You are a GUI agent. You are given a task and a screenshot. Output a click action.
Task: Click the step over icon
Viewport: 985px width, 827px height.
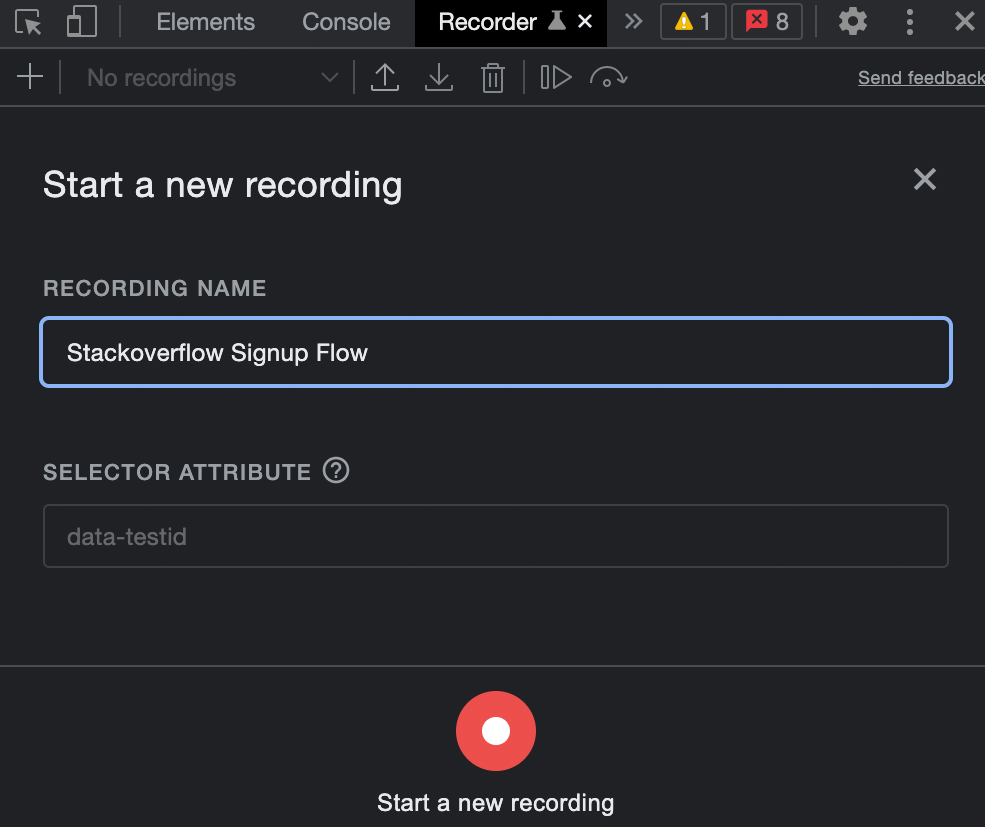click(x=608, y=78)
